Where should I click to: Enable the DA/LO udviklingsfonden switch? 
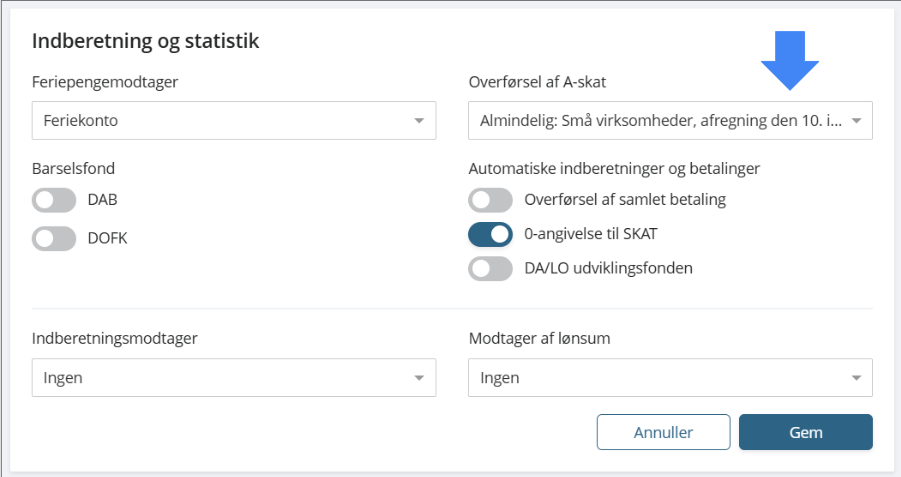point(490,268)
